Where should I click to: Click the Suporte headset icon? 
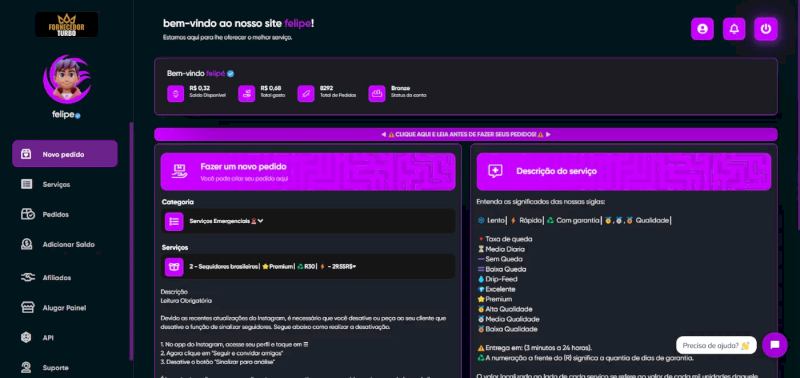coord(26,367)
